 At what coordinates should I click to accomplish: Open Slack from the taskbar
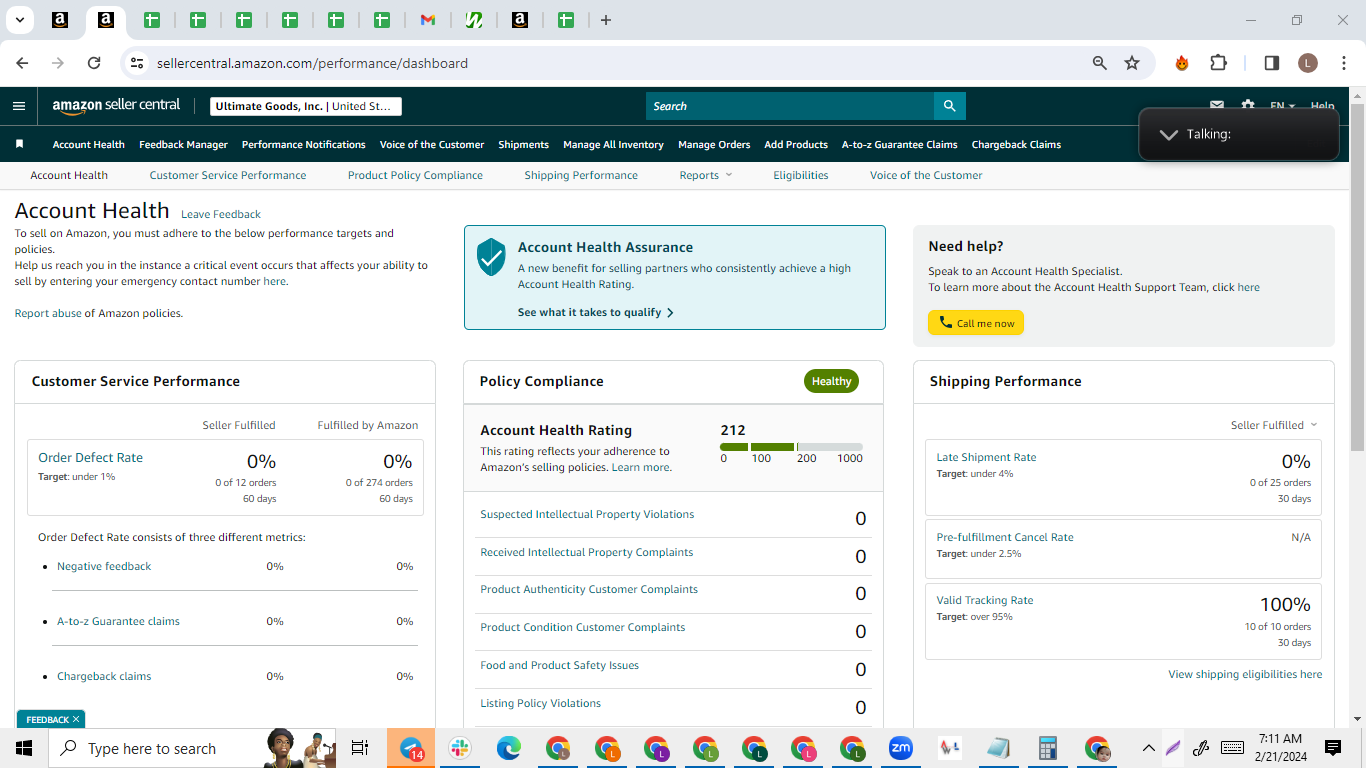click(460, 748)
